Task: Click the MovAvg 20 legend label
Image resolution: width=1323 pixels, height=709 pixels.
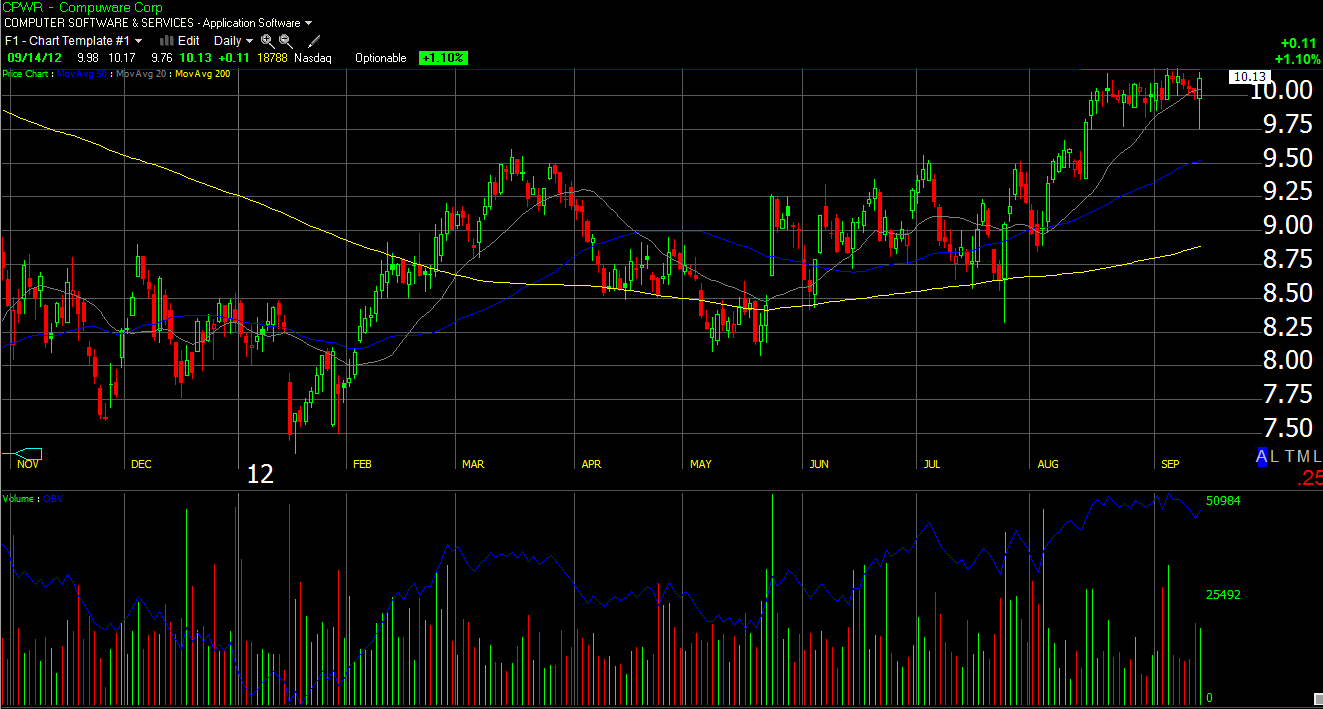Action: point(142,74)
